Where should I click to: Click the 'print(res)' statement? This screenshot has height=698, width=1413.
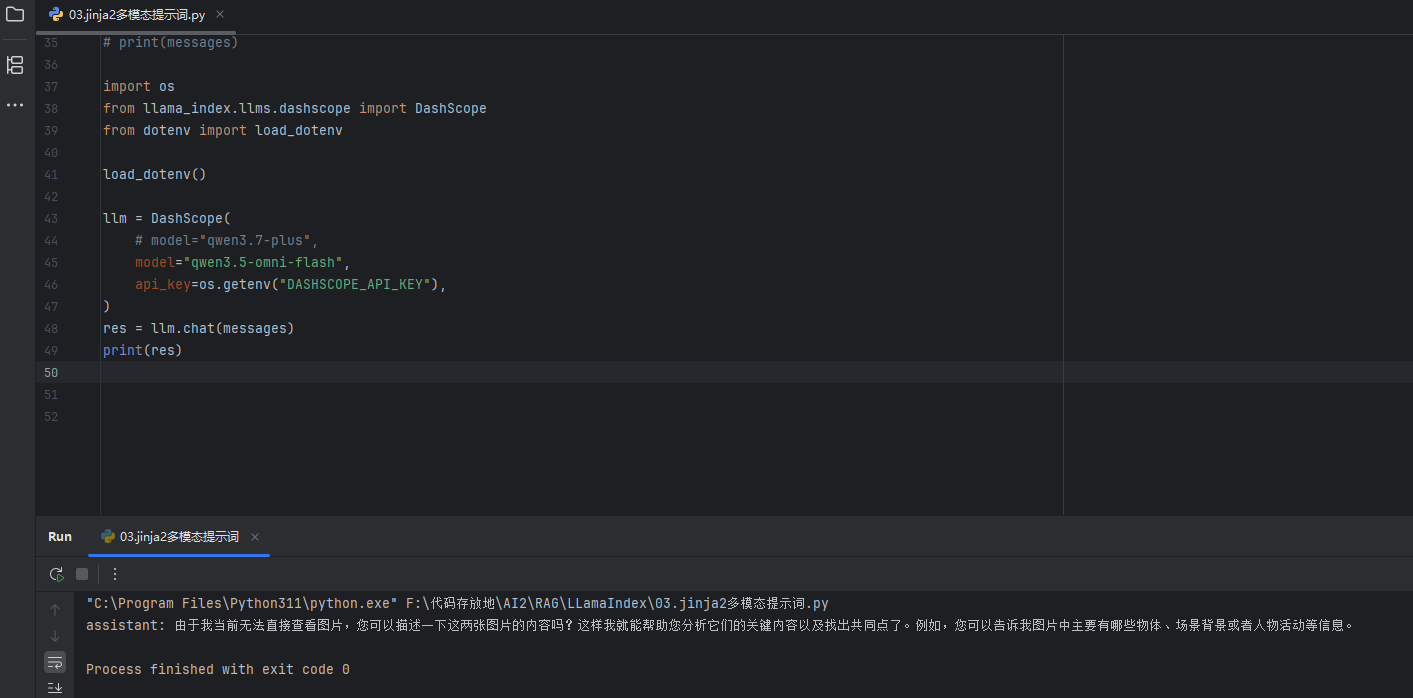(x=143, y=350)
